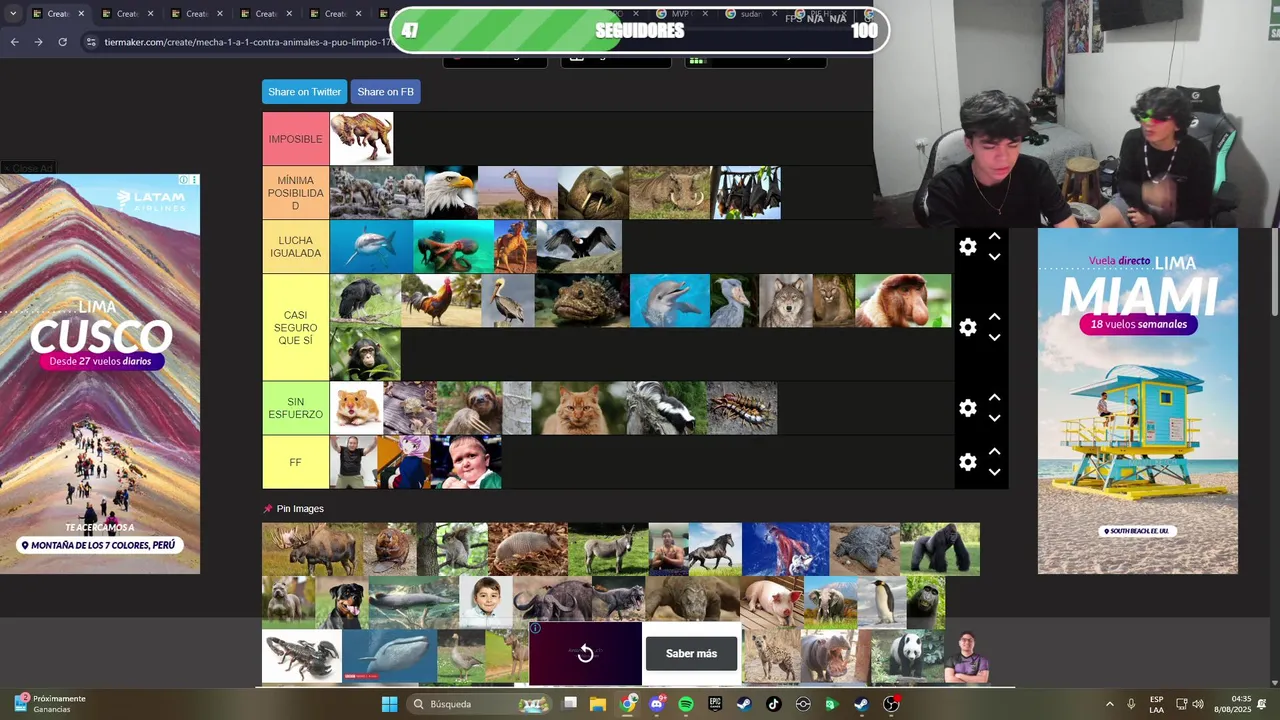Move FF row down with arrow

click(x=994, y=472)
